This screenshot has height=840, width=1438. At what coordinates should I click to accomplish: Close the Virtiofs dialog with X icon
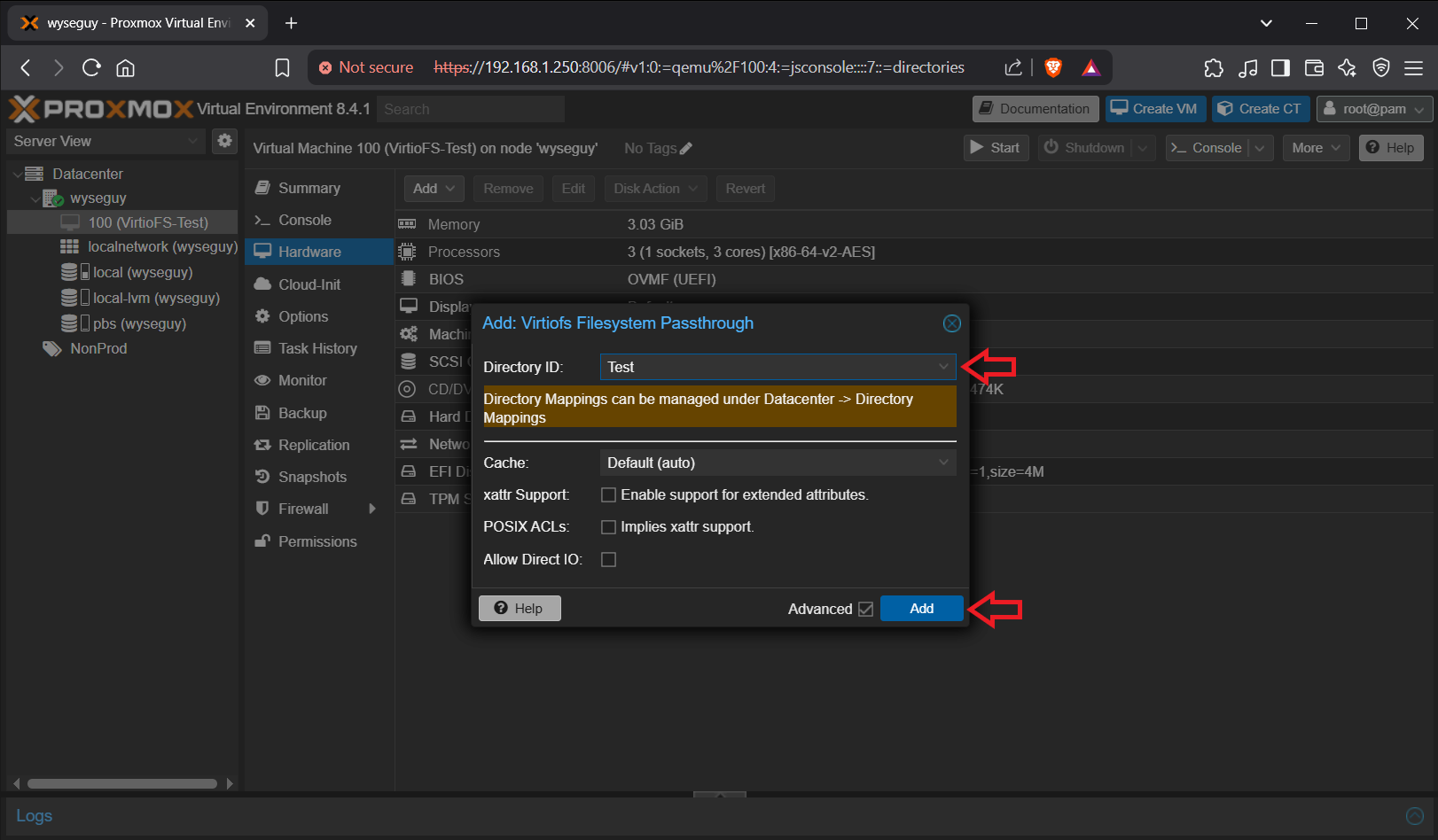(x=951, y=323)
